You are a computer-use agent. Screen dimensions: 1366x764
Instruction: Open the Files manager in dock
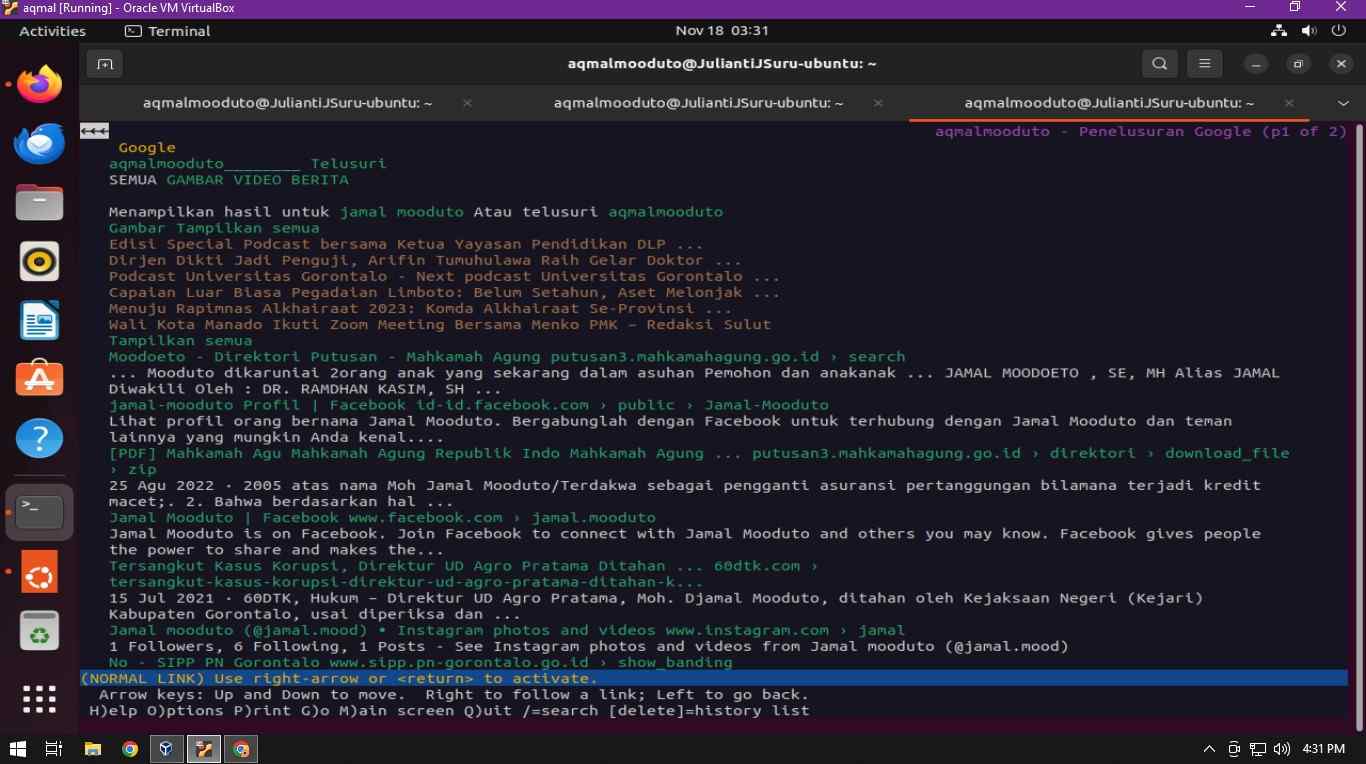pyautogui.click(x=39, y=203)
